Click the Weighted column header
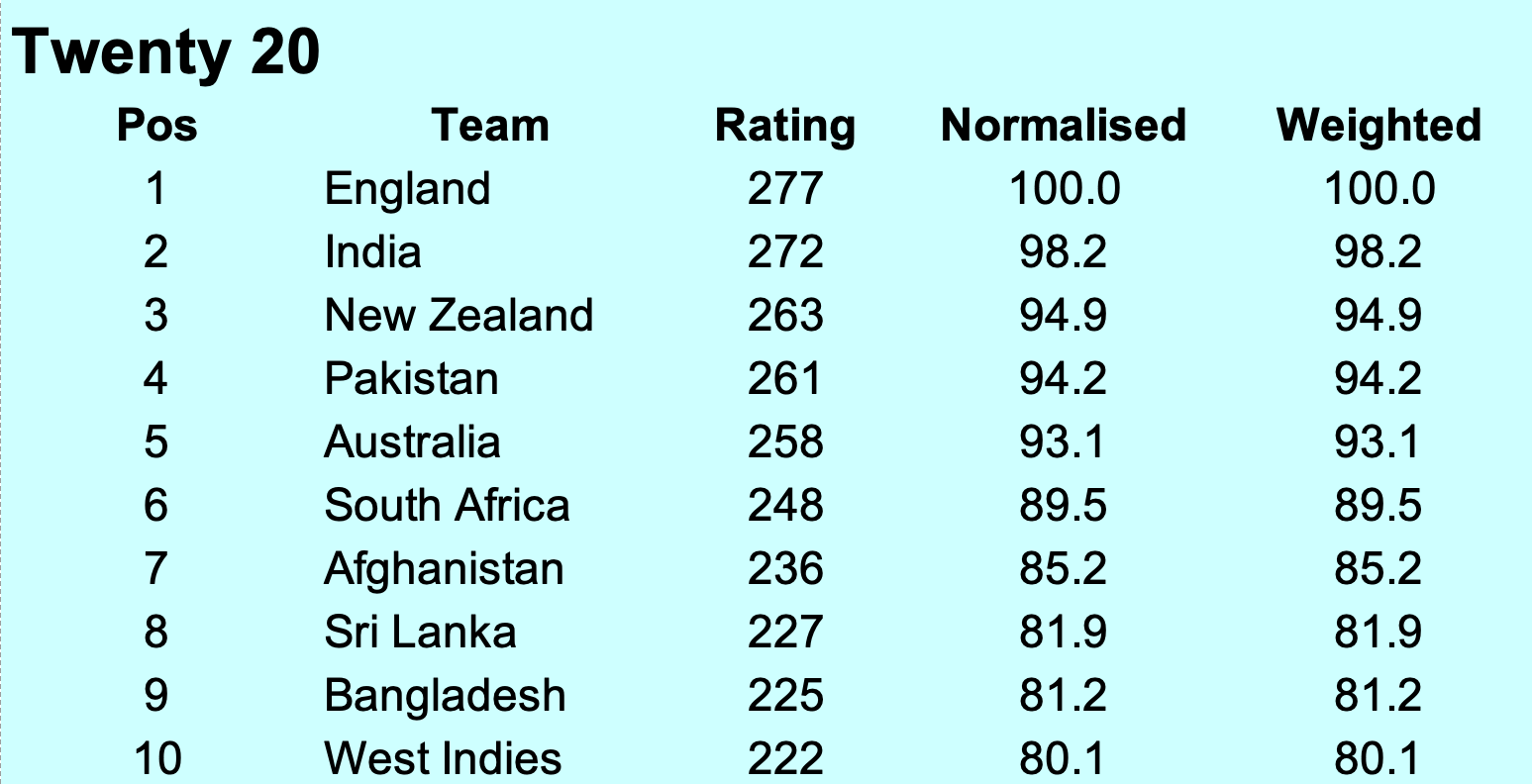The image size is (1532, 784). point(1379,126)
